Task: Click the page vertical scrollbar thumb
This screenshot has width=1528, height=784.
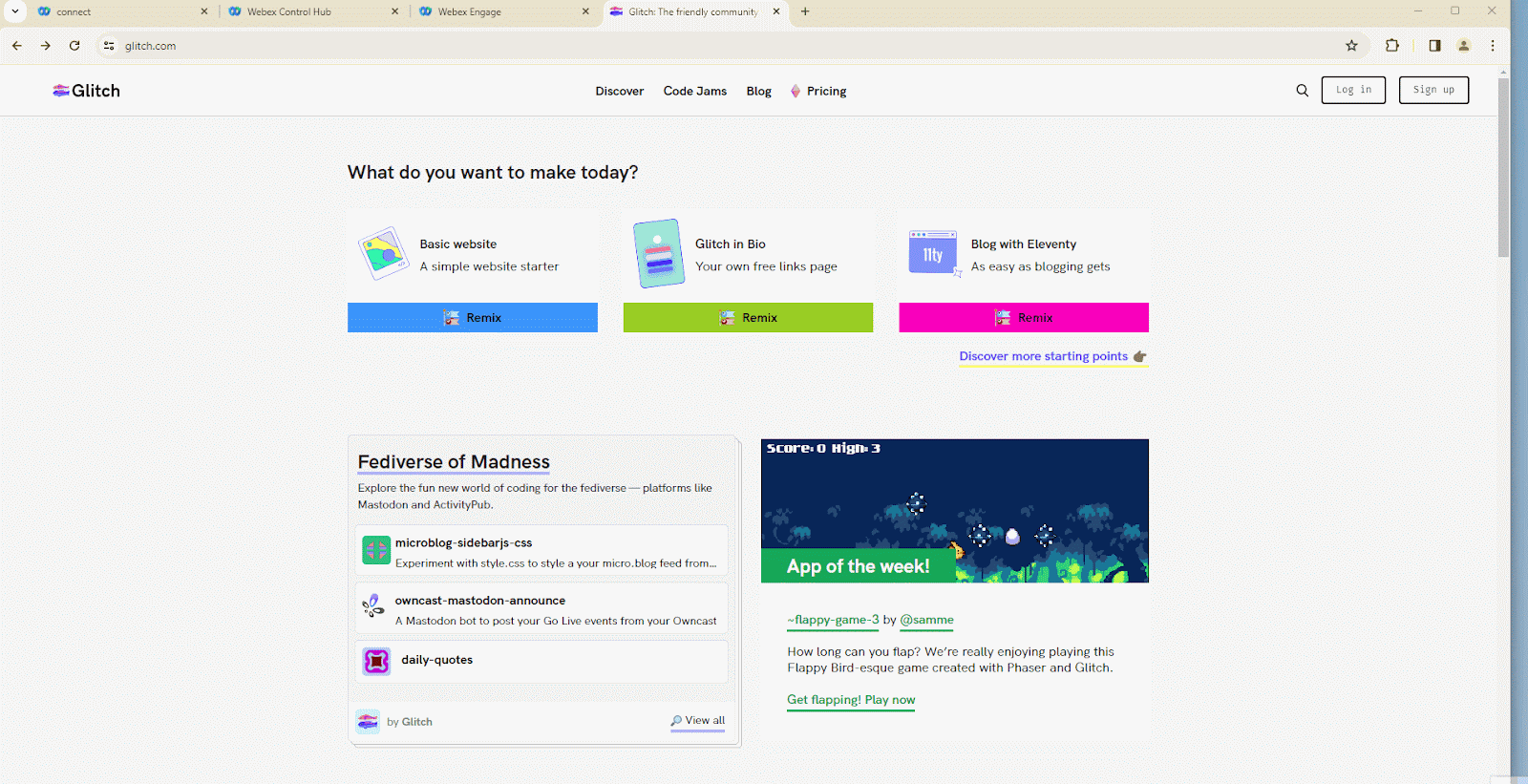Action: coord(1503,167)
